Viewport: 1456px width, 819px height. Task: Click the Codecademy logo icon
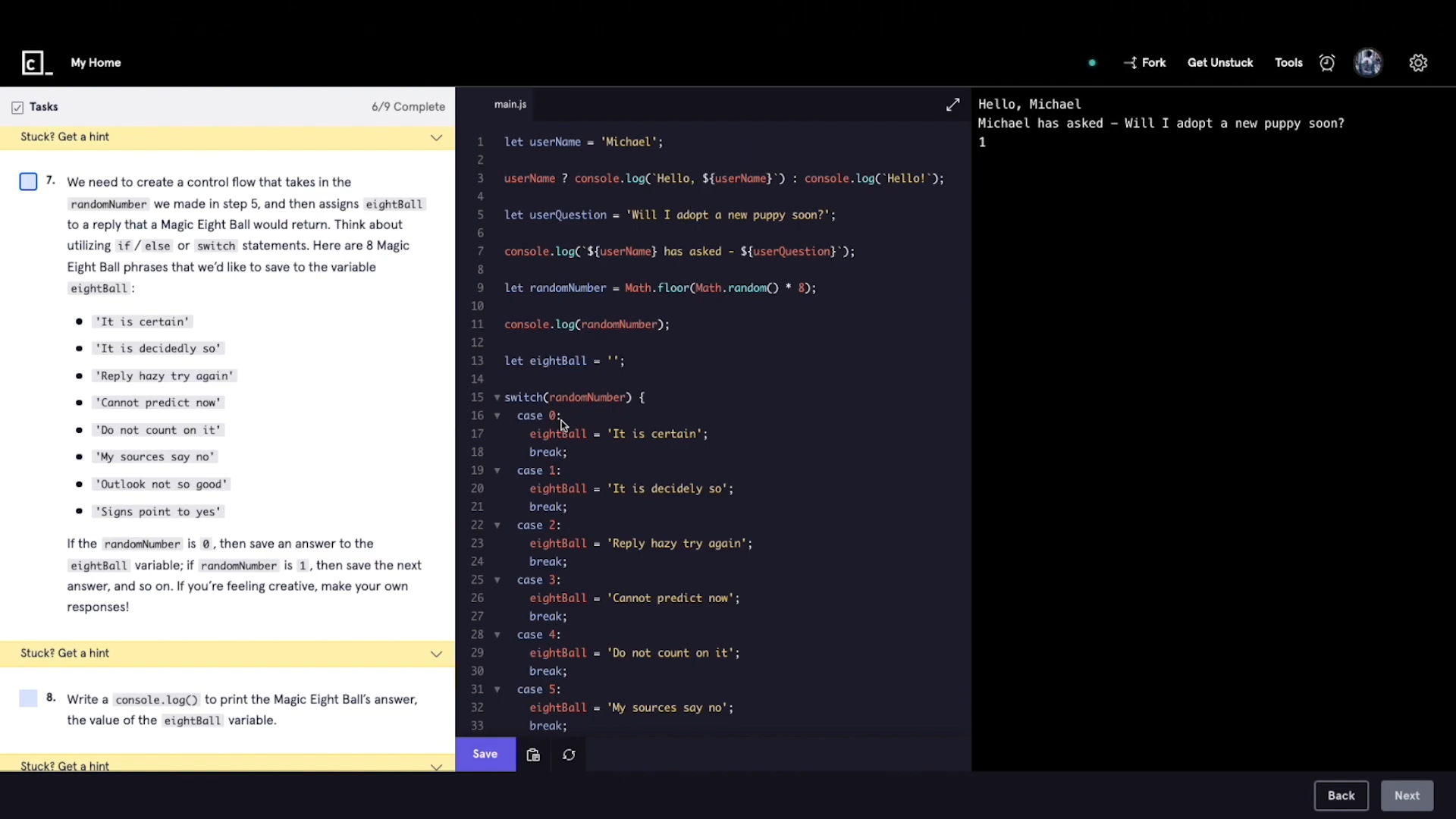[x=36, y=63]
